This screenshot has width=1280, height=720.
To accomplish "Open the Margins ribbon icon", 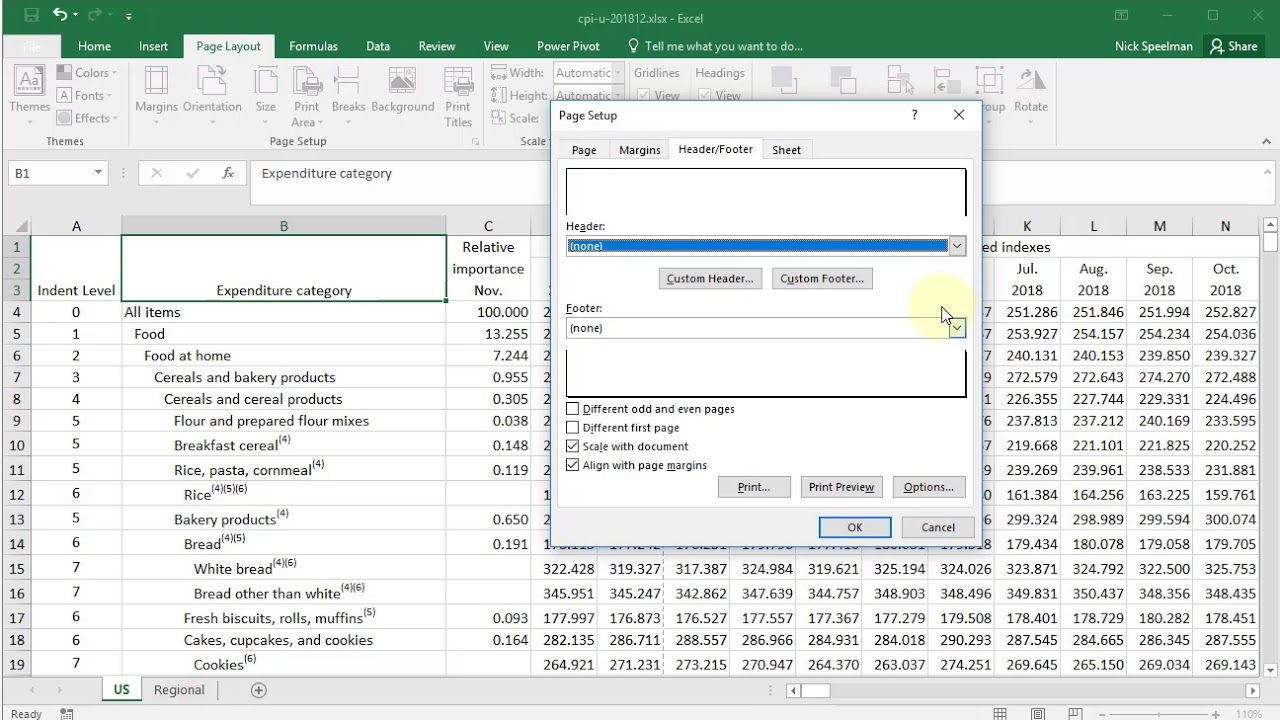I will [x=156, y=92].
